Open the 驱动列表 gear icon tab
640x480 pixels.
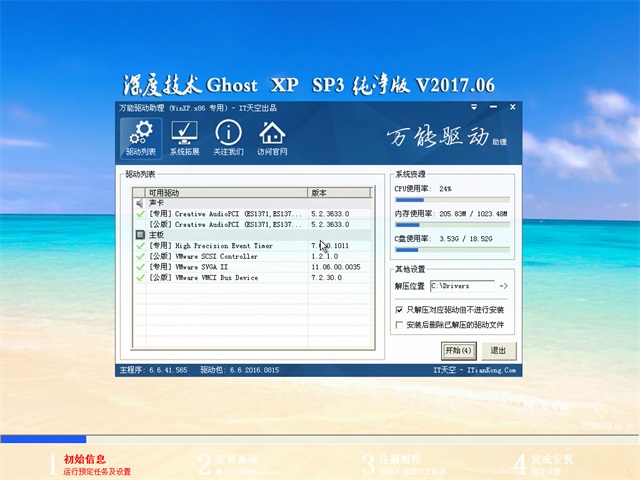pyautogui.click(x=141, y=138)
